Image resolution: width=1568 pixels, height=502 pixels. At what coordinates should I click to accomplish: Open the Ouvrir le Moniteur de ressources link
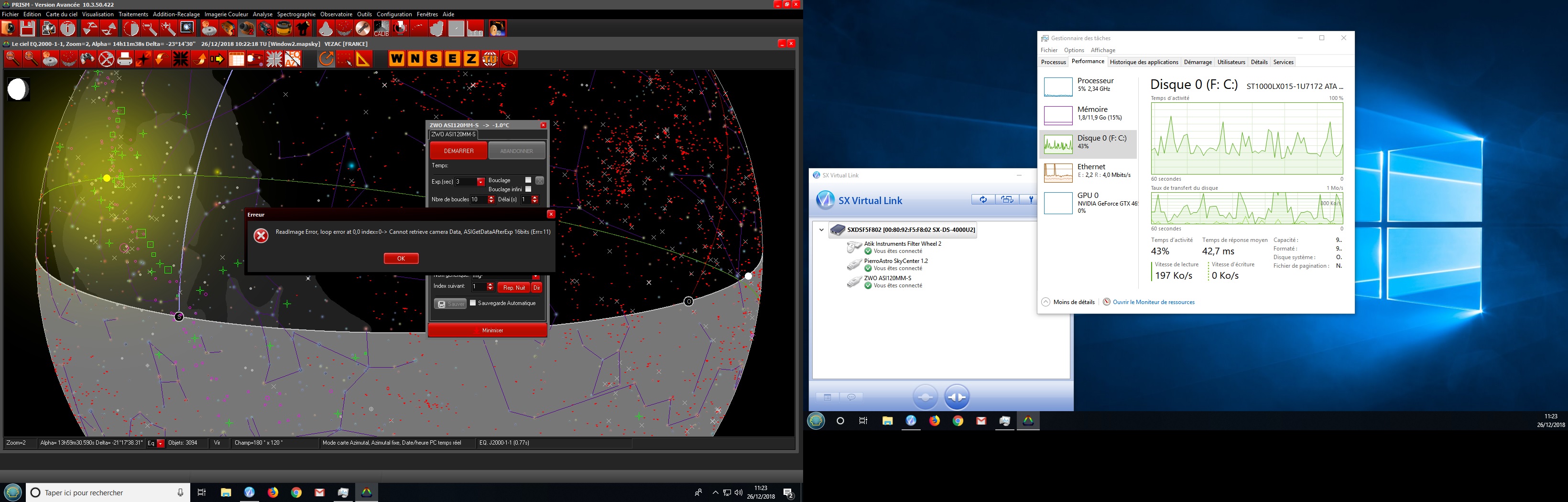[1153, 302]
